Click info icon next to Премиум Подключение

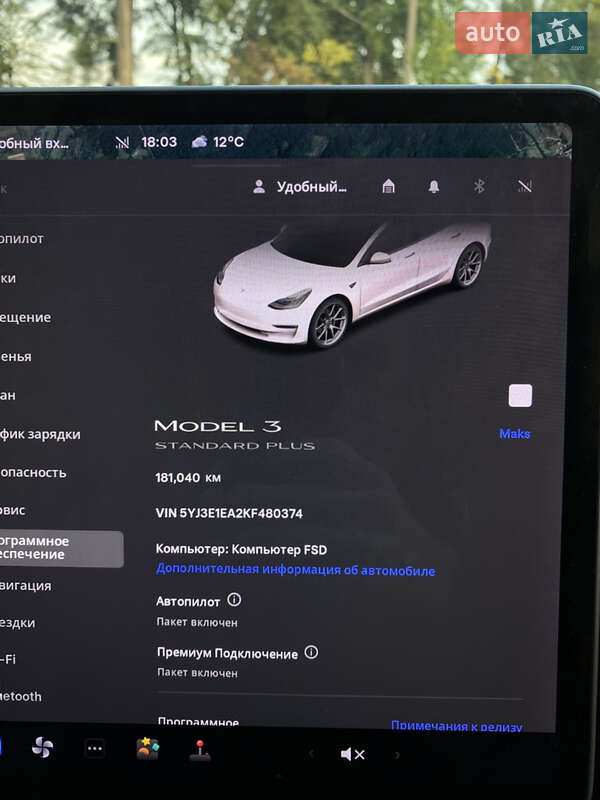(311, 652)
